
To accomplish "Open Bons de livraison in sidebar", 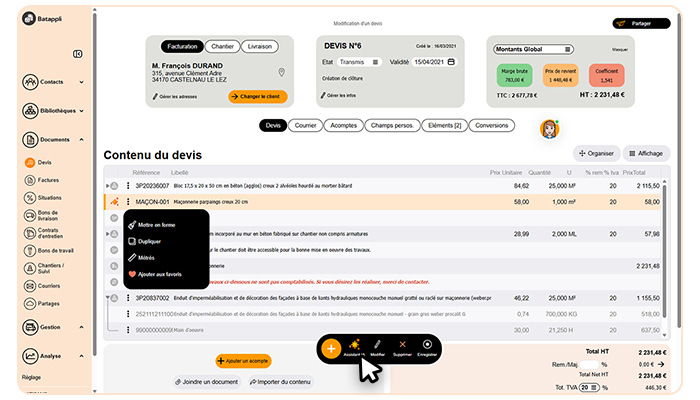I will [42, 216].
